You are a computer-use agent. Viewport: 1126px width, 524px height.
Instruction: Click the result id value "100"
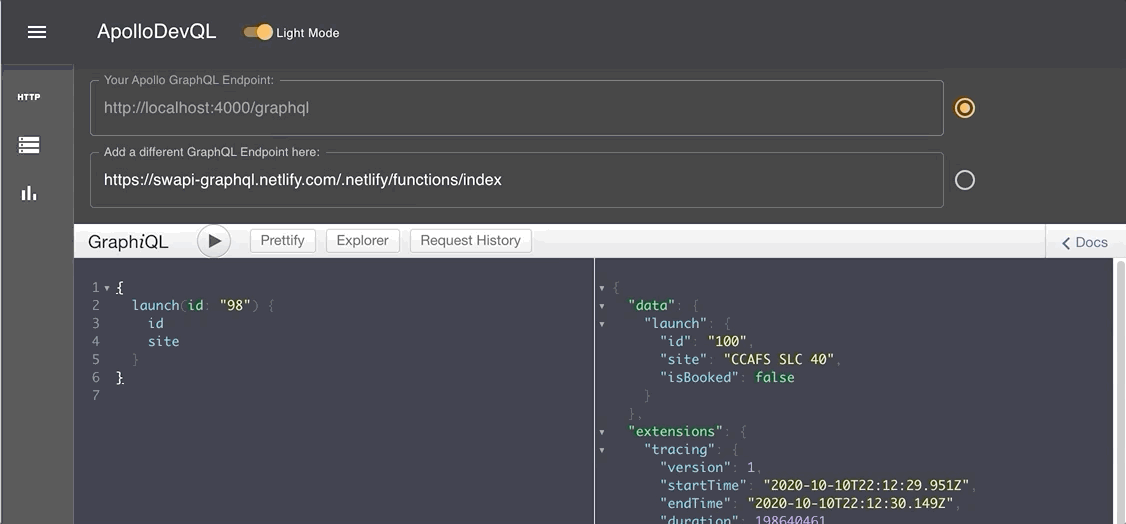727,342
